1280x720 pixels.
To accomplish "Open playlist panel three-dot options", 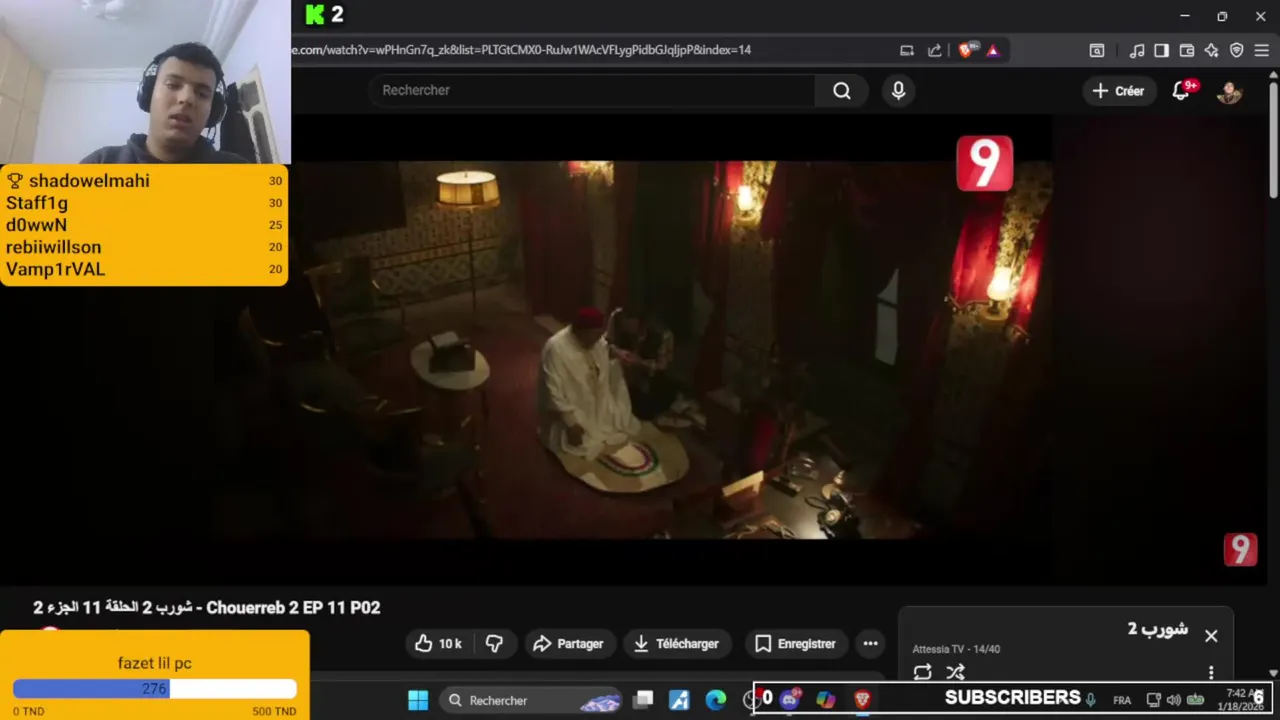I will [x=1211, y=672].
